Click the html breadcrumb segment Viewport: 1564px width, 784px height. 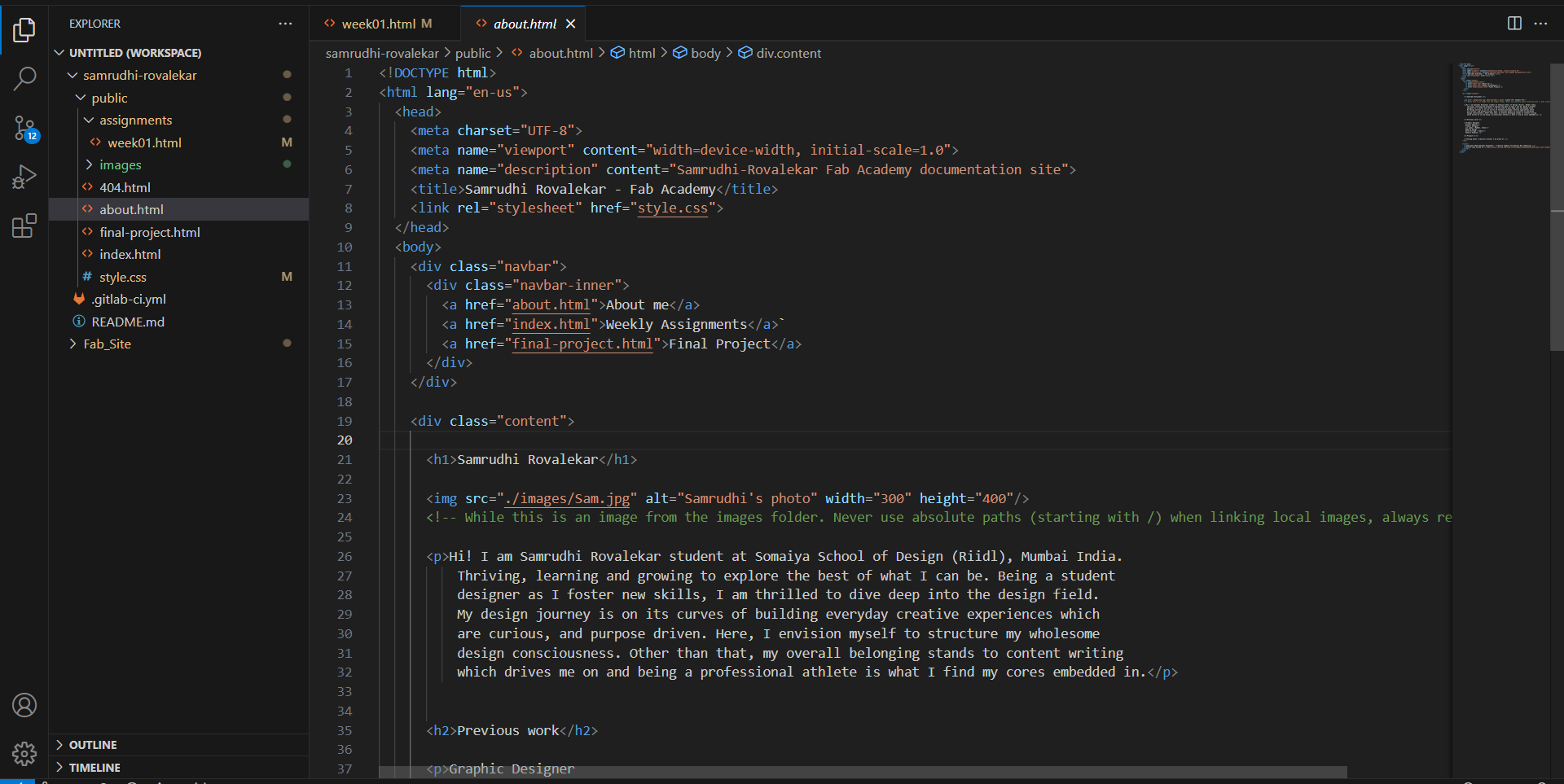(642, 53)
